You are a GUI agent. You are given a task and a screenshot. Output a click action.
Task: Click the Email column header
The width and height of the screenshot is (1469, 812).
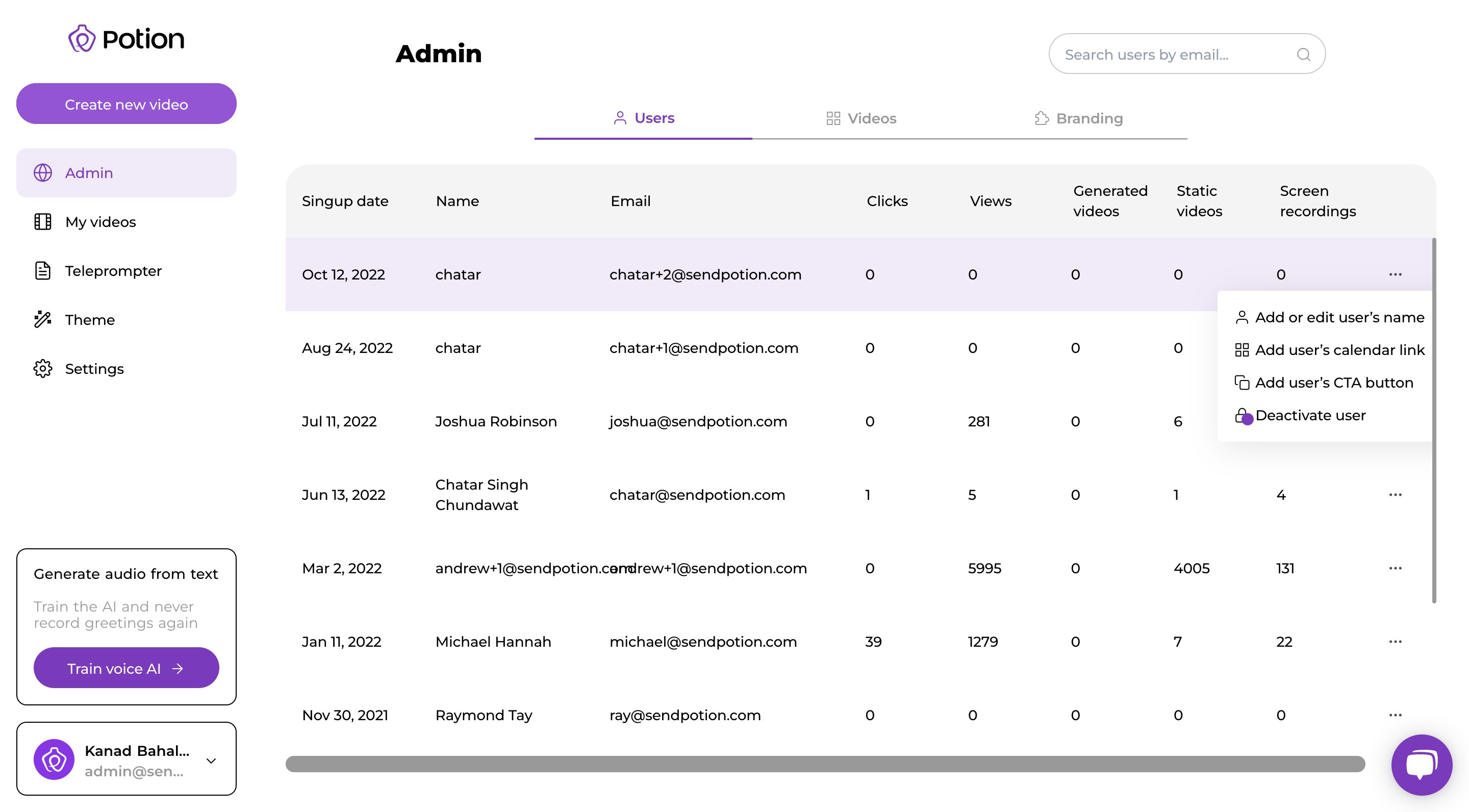[x=630, y=201]
